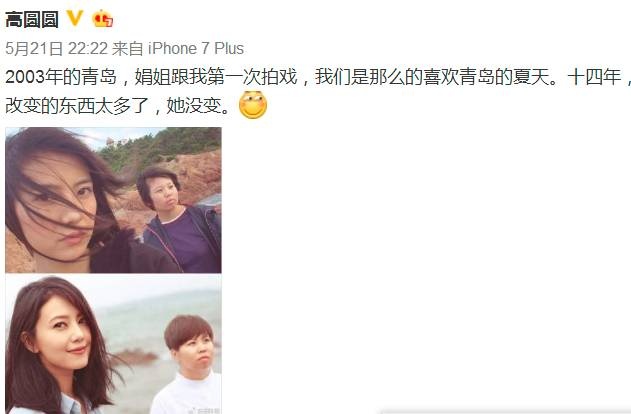
Task: Click the 十四年 text at line end
Action: pos(594,77)
